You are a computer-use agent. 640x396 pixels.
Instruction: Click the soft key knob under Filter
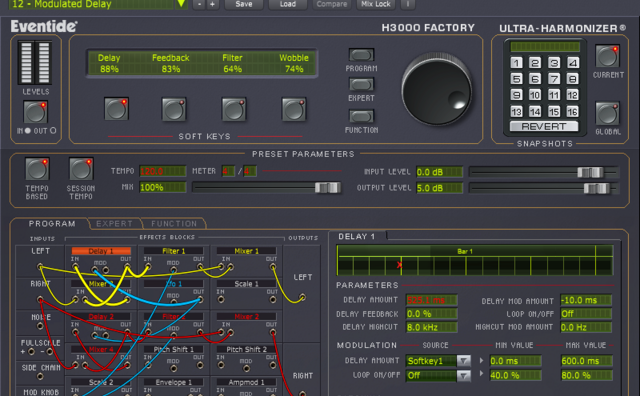(x=234, y=109)
